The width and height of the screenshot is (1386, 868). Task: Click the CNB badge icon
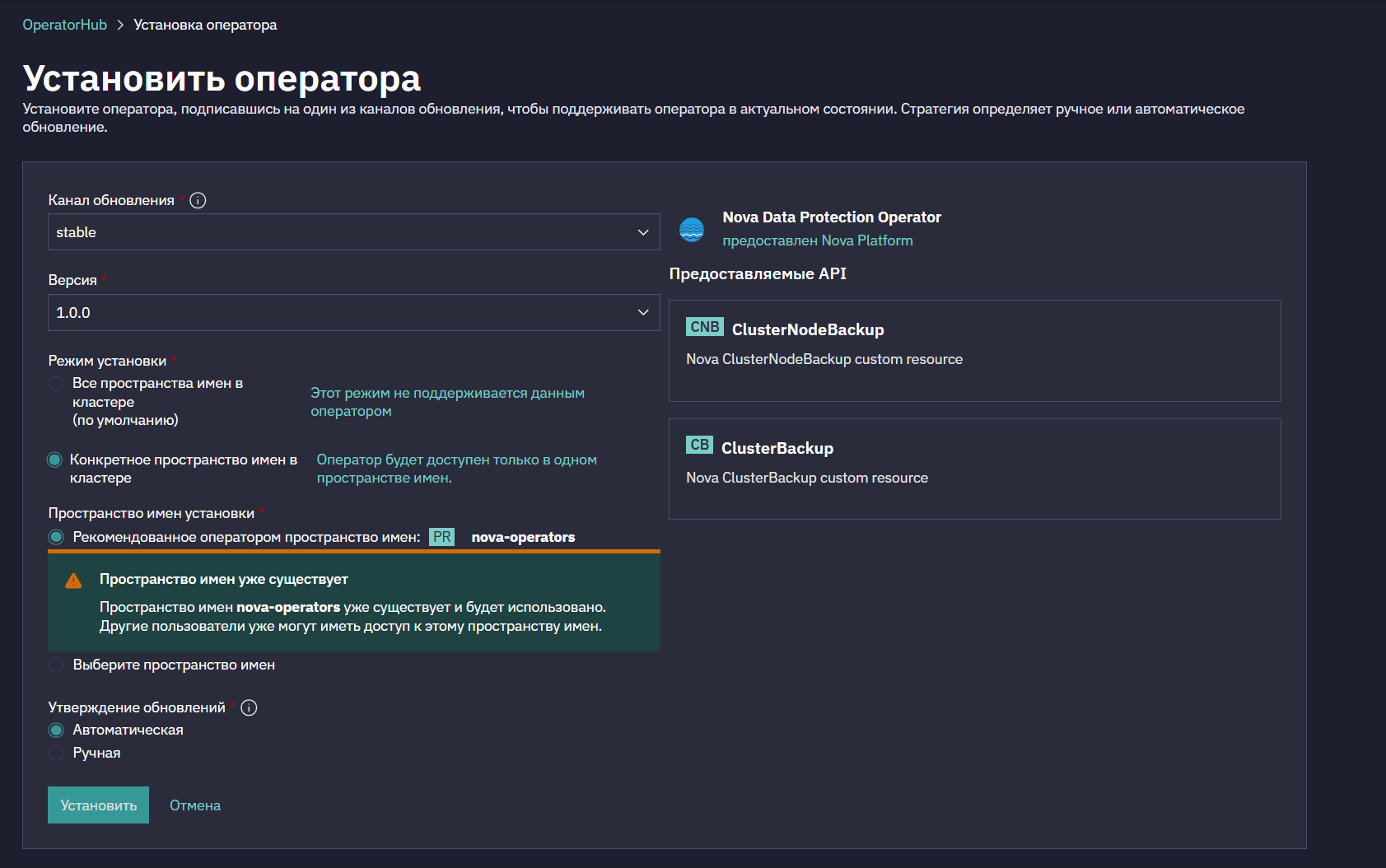[705, 327]
